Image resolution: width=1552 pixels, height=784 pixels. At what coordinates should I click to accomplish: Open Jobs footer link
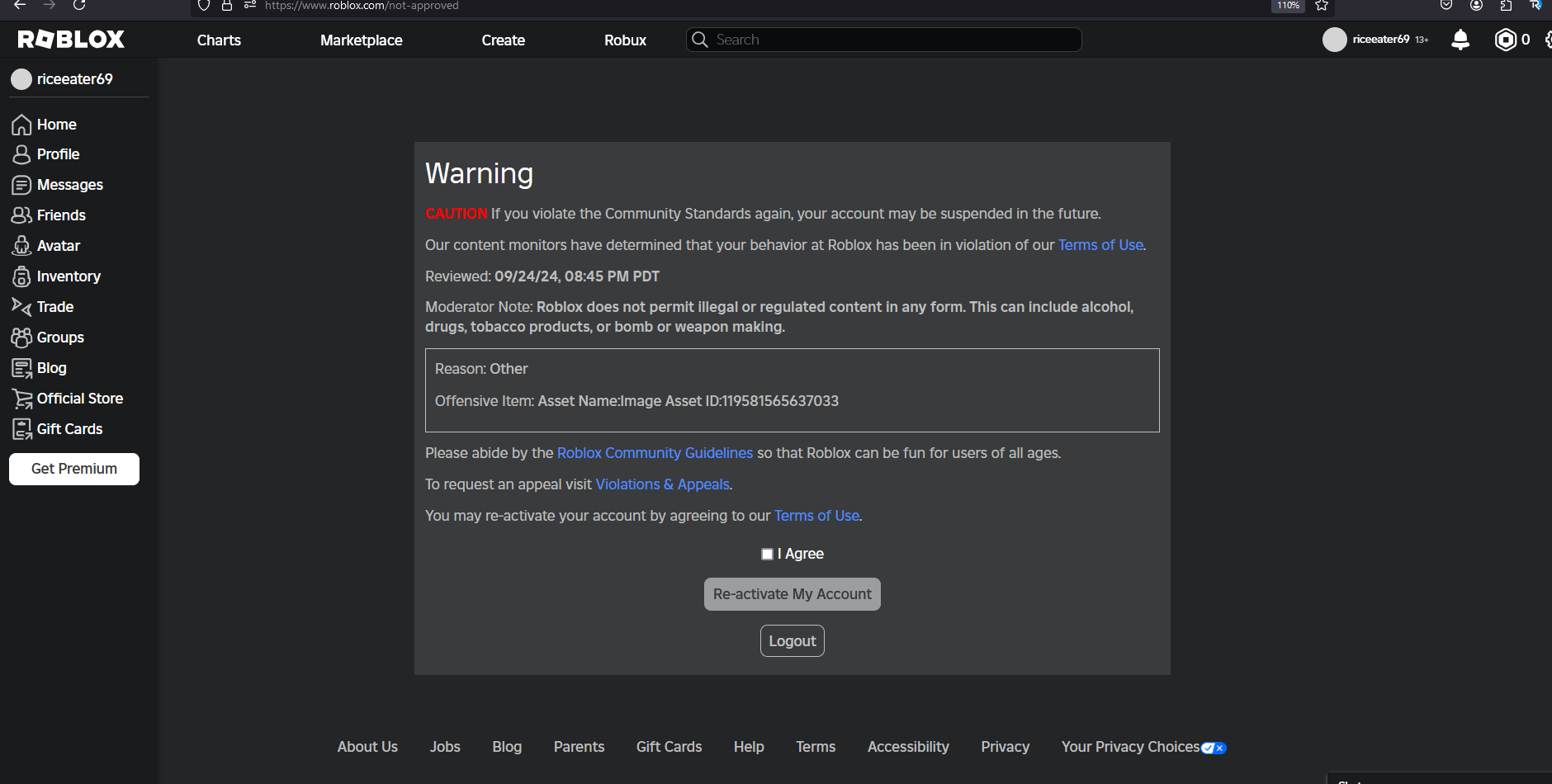[x=445, y=747]
